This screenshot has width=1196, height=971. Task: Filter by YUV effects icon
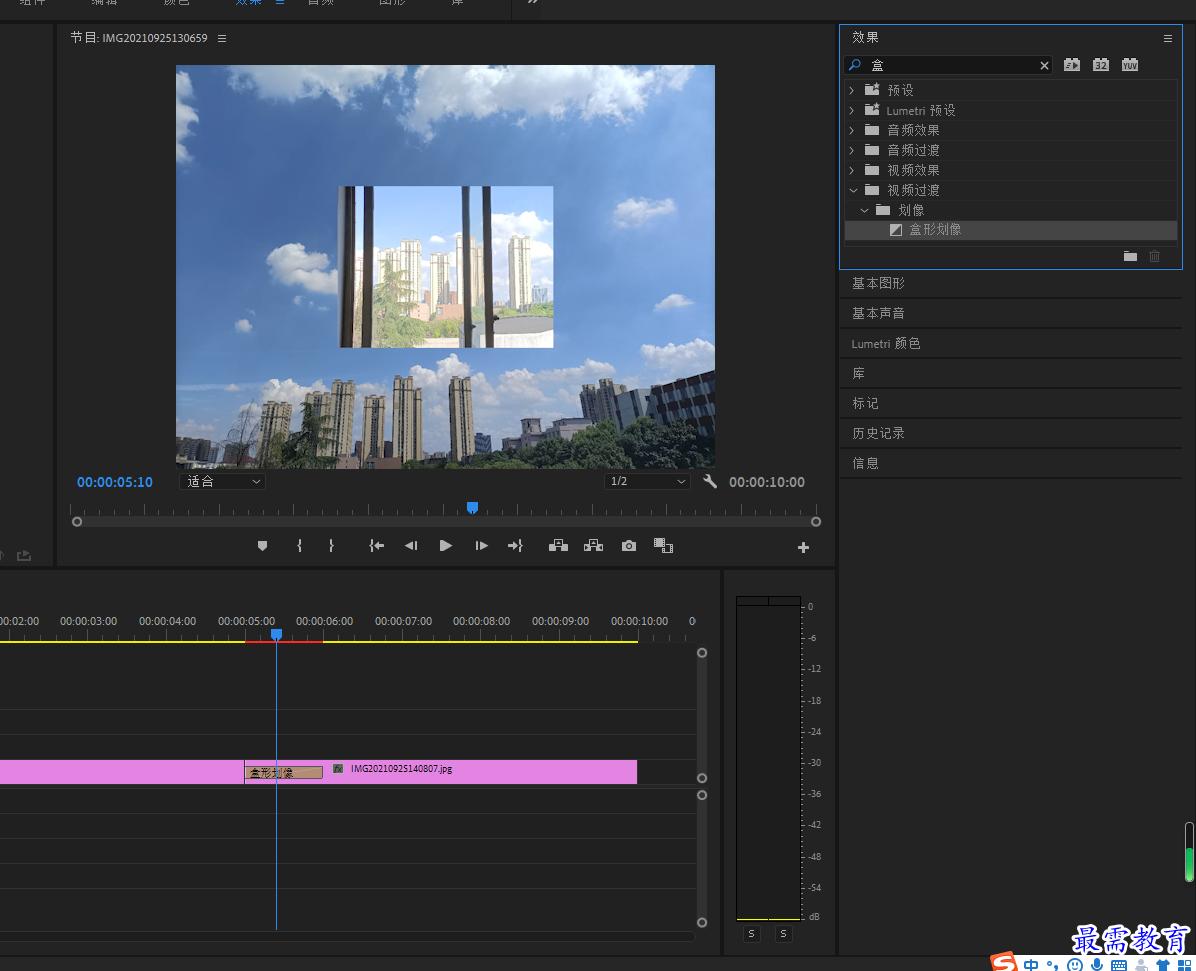point(1130,65)
